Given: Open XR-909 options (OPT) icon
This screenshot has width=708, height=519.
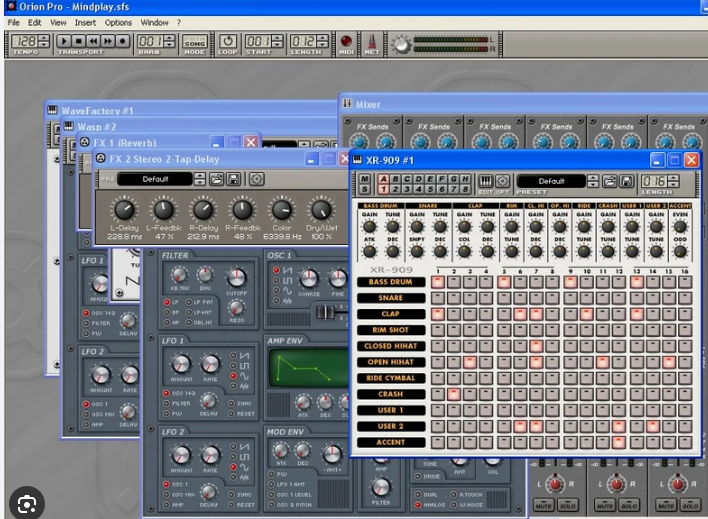Looking at the screenshot, I should click(502, 181).
